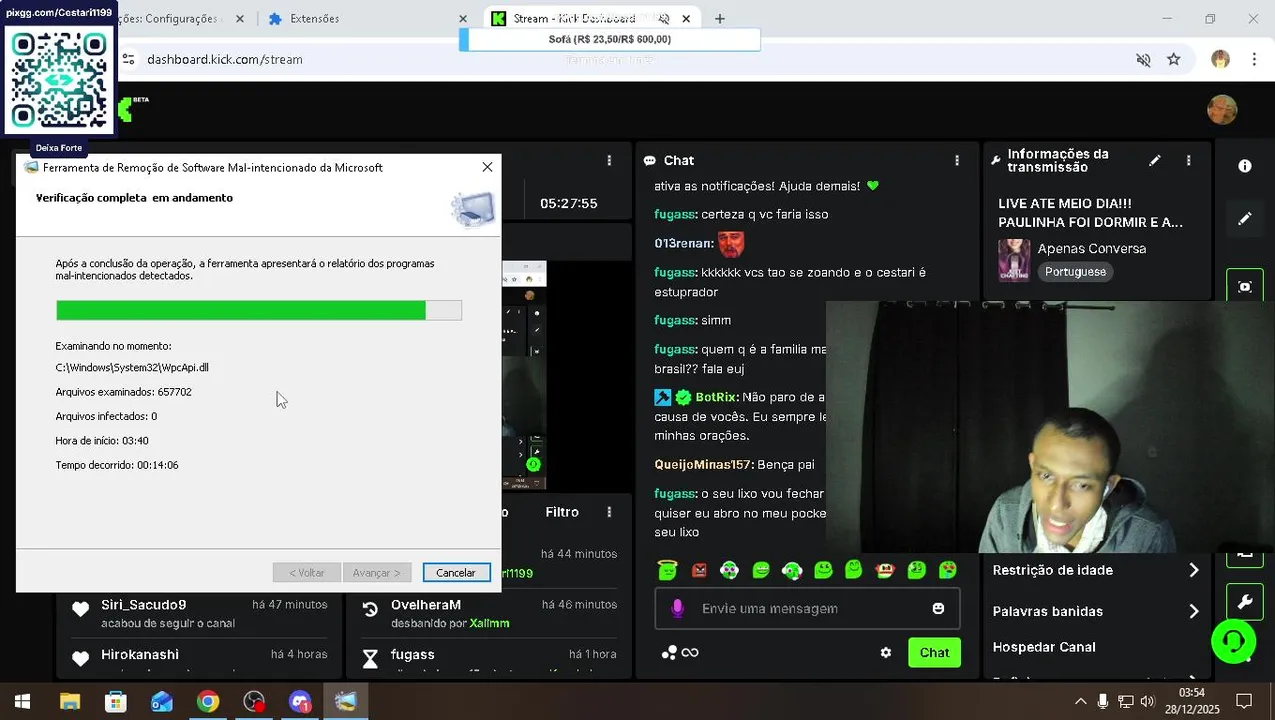
Task: Click the Filtro label
Action: (562, 512)
